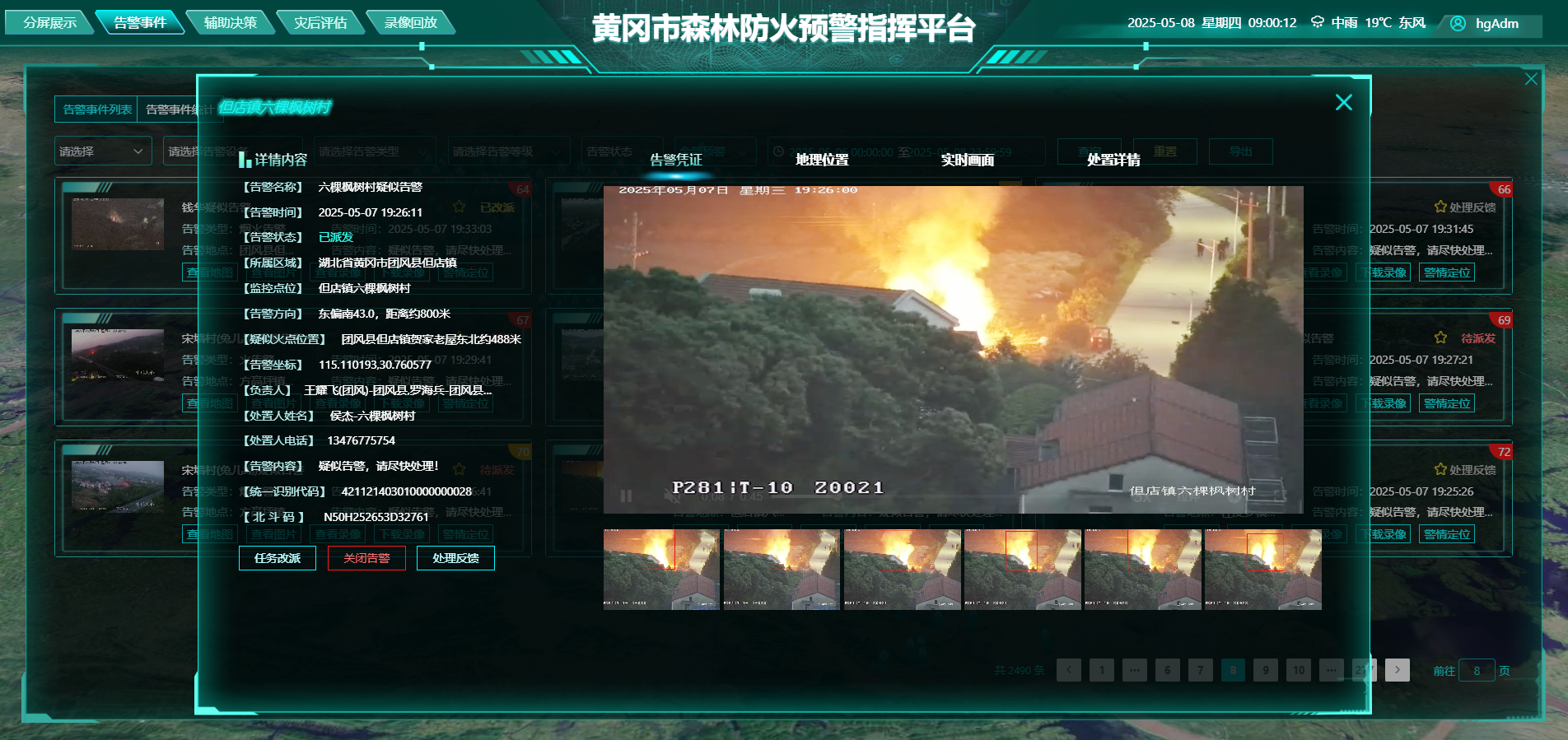Open the sixth evidence thumbnail with red box
The image size is (1568, 740).
(x=1262, y=569)
